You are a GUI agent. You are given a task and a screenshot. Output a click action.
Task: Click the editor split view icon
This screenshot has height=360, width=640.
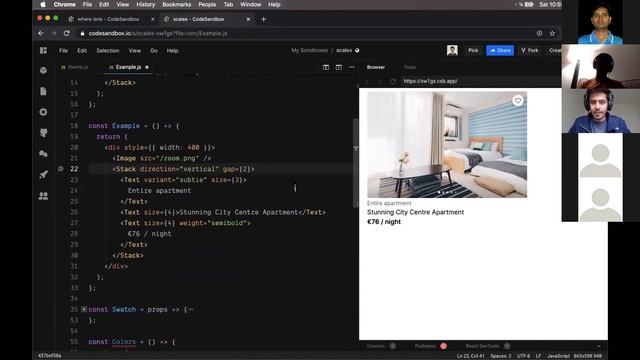coord(326,67)
